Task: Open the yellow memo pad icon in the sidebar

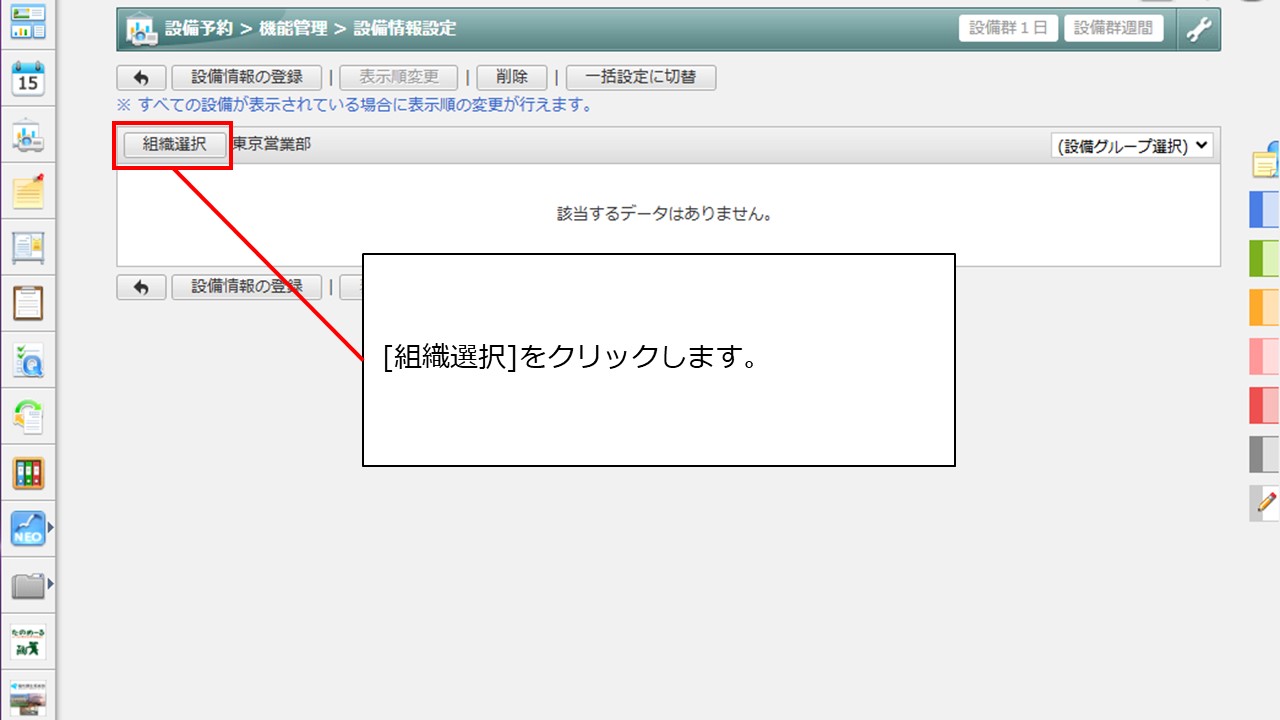Action: click(27, 190)
